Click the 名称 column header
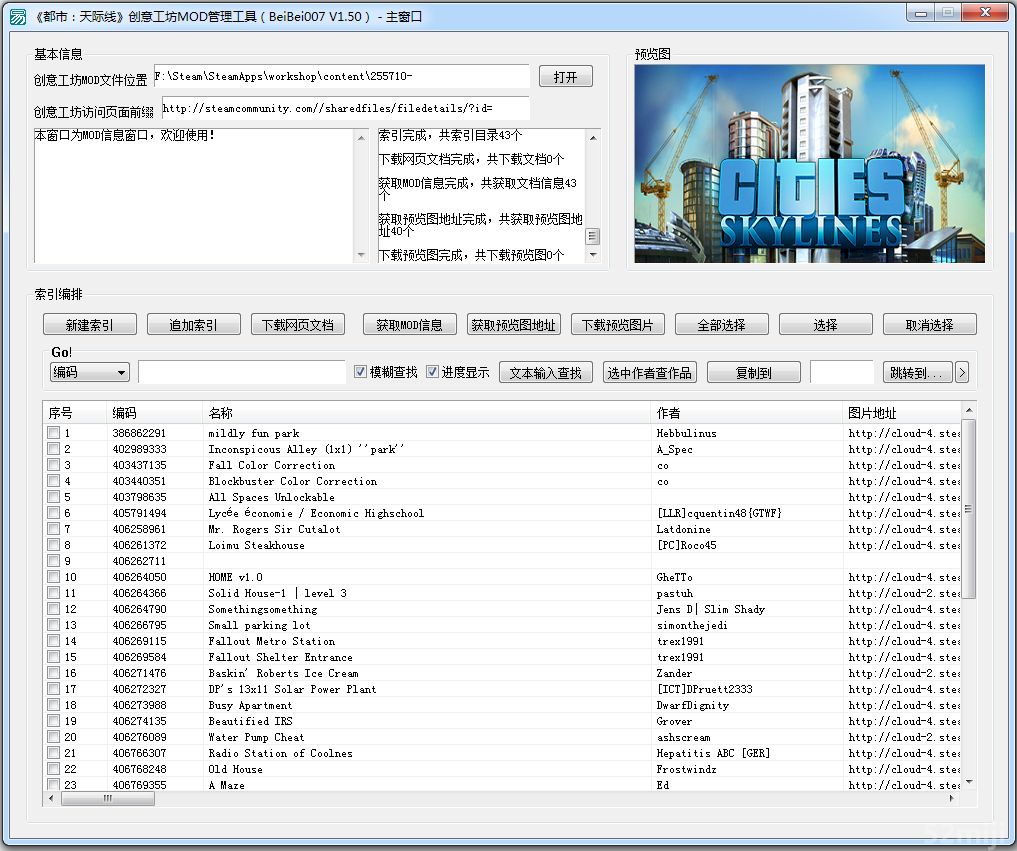This screenshot has height=851, width=1017. (x=426, y=413)
